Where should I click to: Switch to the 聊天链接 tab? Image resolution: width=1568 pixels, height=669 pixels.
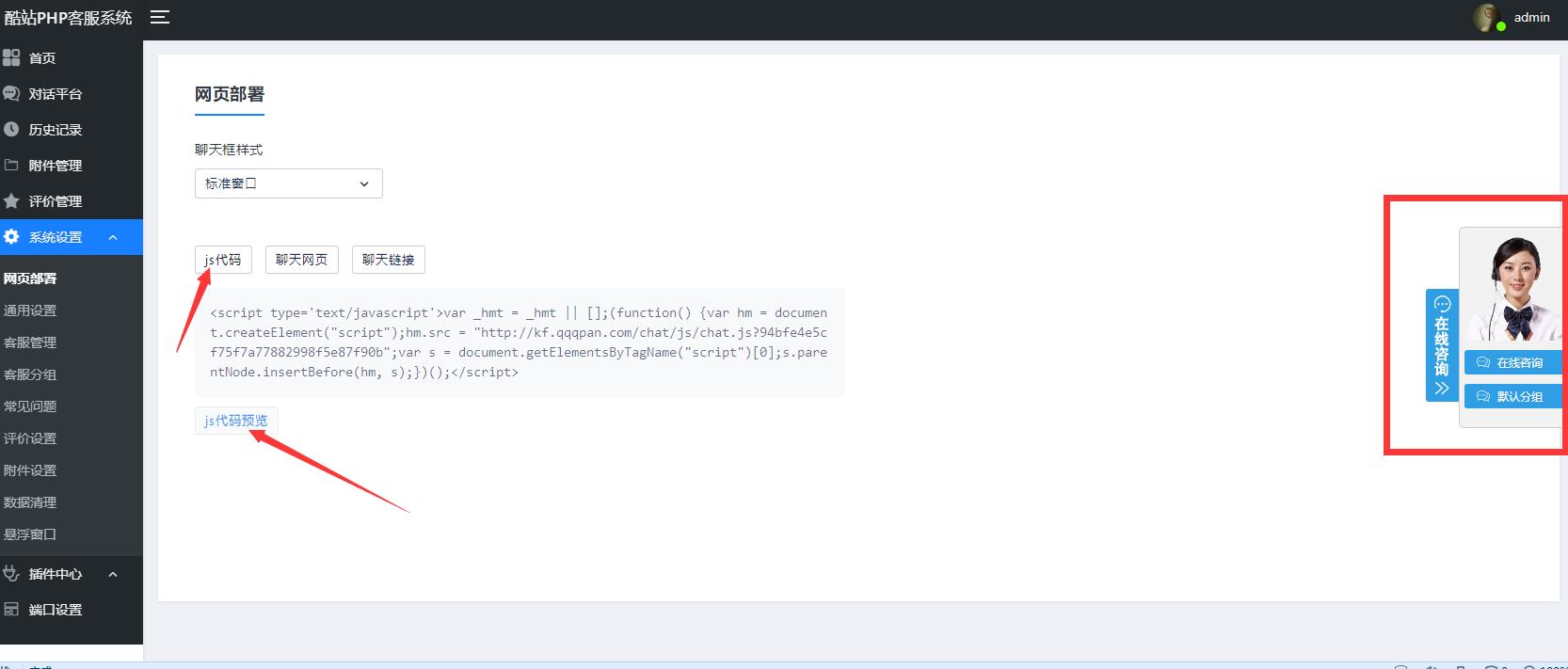click(388, 260)
